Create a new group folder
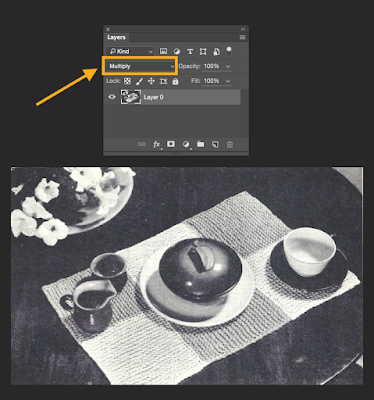The image size is (374, 400). tap(200, 144)
